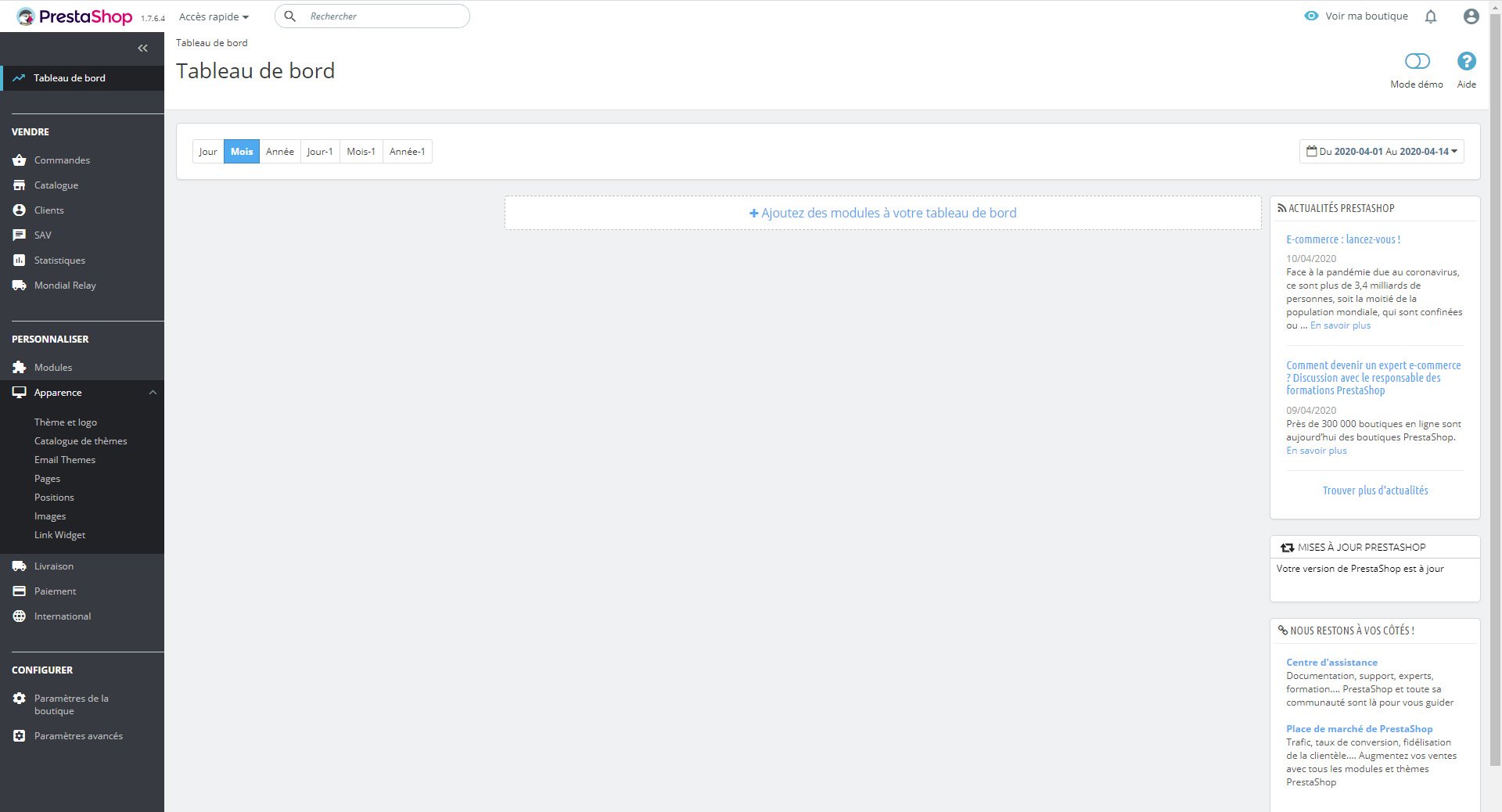Open Centre d'assistance link
The width and height of the screenshot is (1502, 812).
[1331, 663]
